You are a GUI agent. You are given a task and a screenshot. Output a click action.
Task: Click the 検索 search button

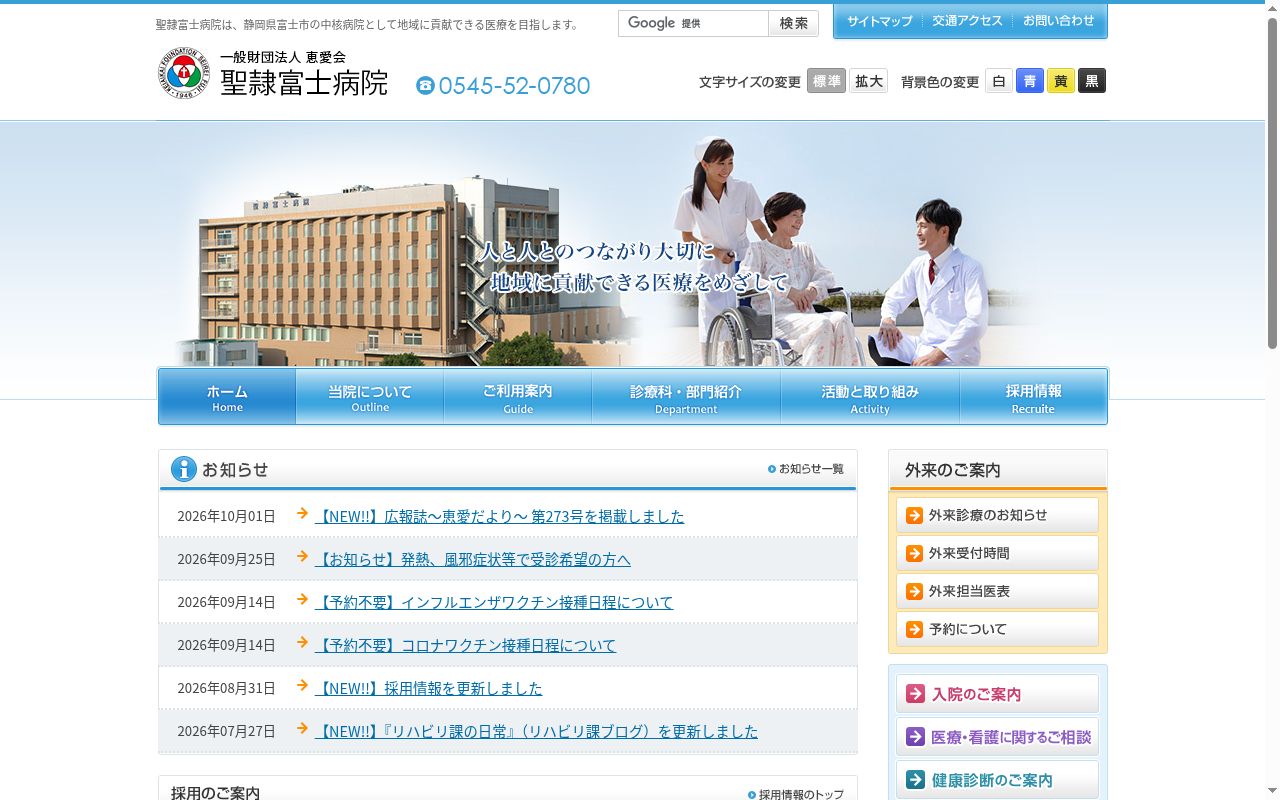pyautogui.click(x=794, y=23)
